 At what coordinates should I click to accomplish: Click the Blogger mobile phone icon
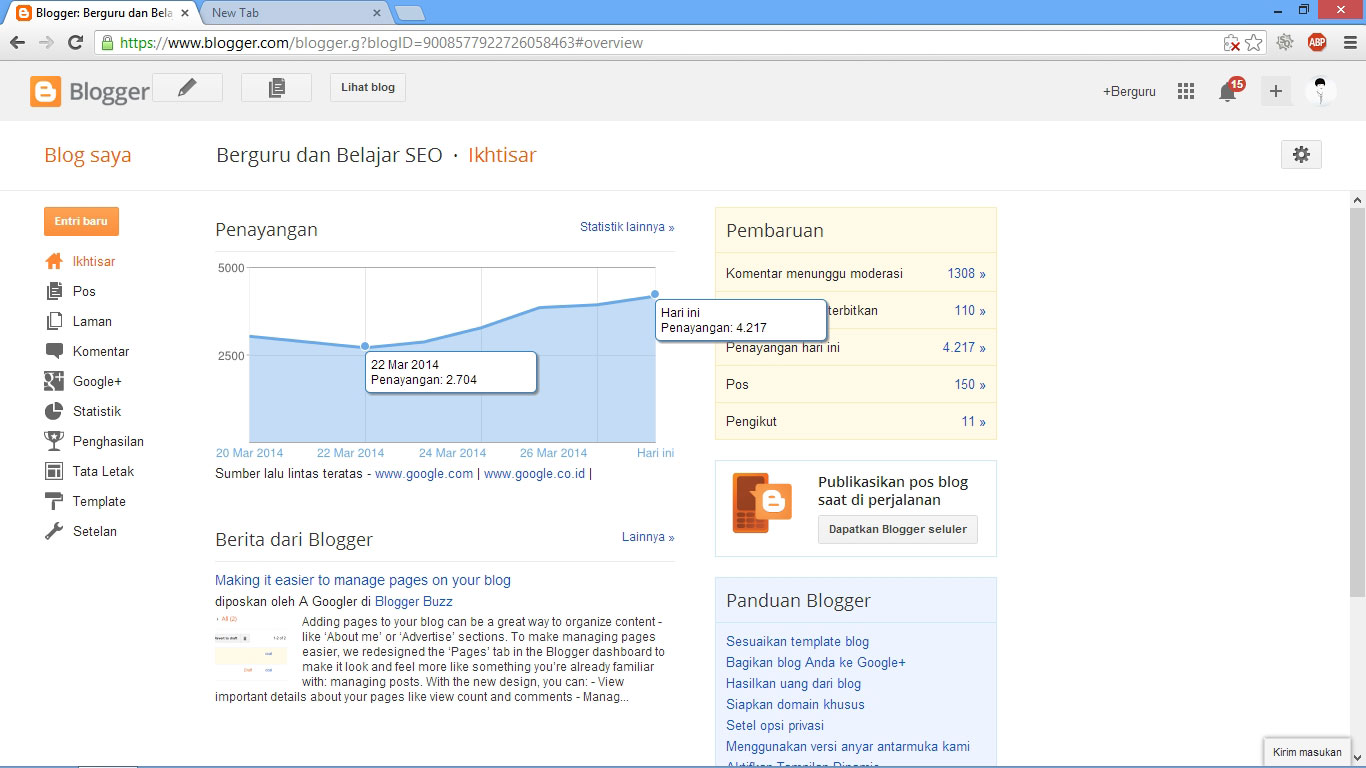click(762, 503)
